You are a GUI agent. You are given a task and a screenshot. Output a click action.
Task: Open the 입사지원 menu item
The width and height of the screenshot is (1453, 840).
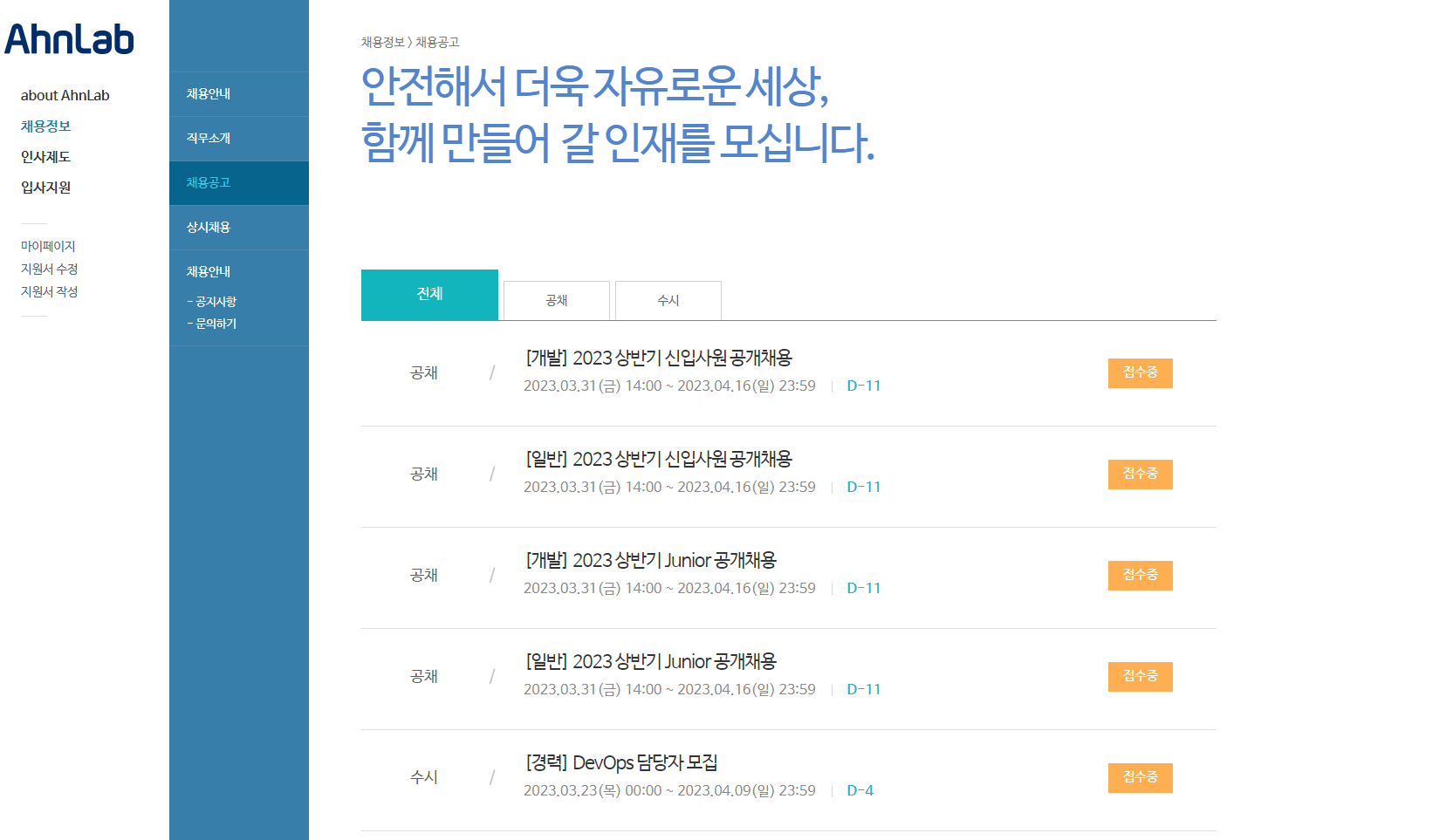click(45, 188)
